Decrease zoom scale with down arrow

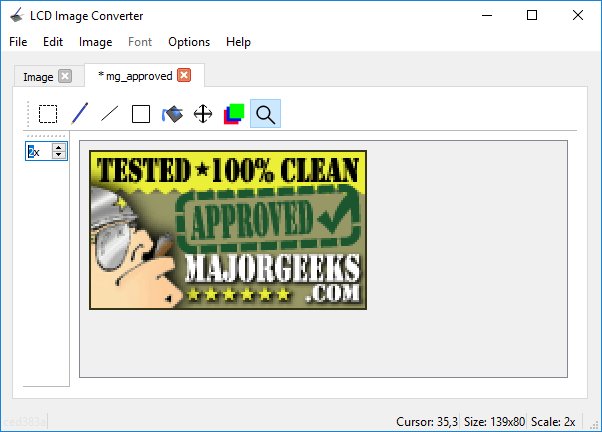pos(59,155)
